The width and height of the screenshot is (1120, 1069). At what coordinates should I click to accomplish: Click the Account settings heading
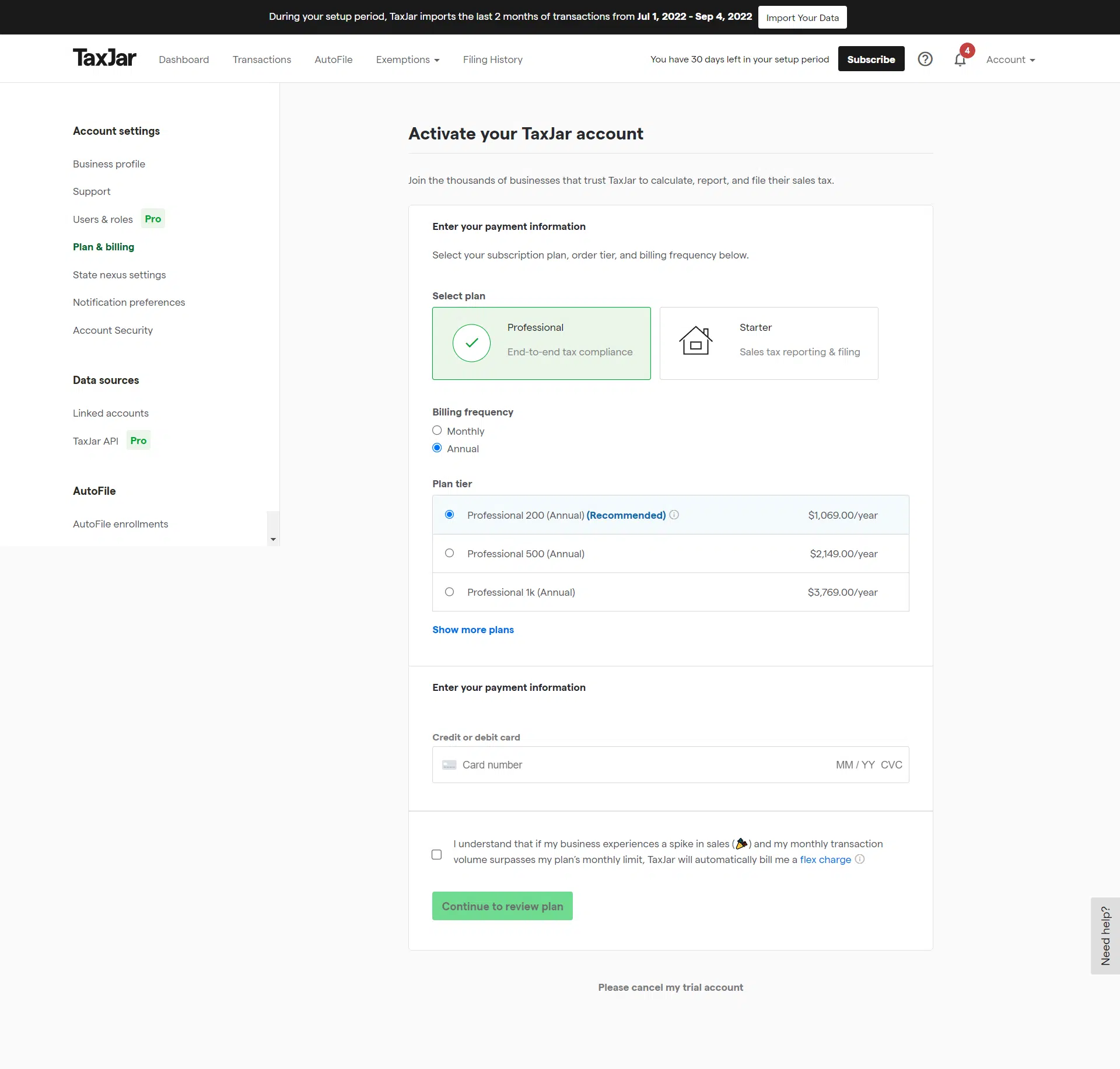coord(116,131)
